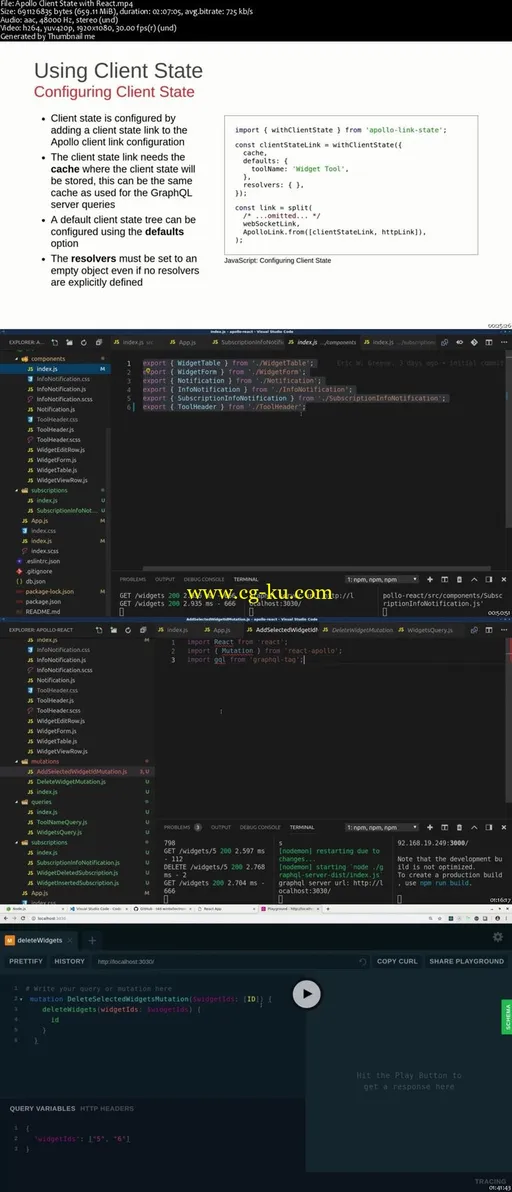Open OUTPUT panel tab in index.js window
The width and height of the screenshot is (512, 1192).
[x=165, y=579]
